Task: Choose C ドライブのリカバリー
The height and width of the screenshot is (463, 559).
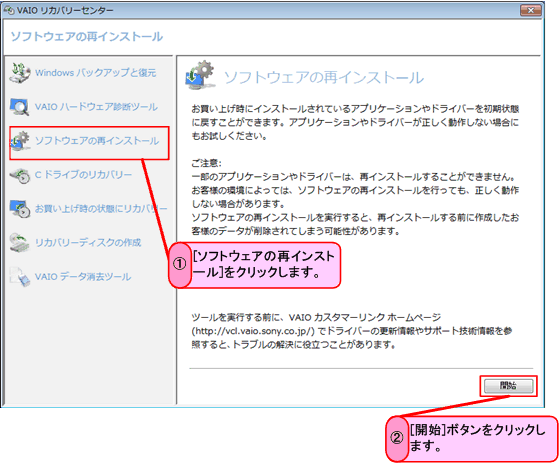Action: 83,175
